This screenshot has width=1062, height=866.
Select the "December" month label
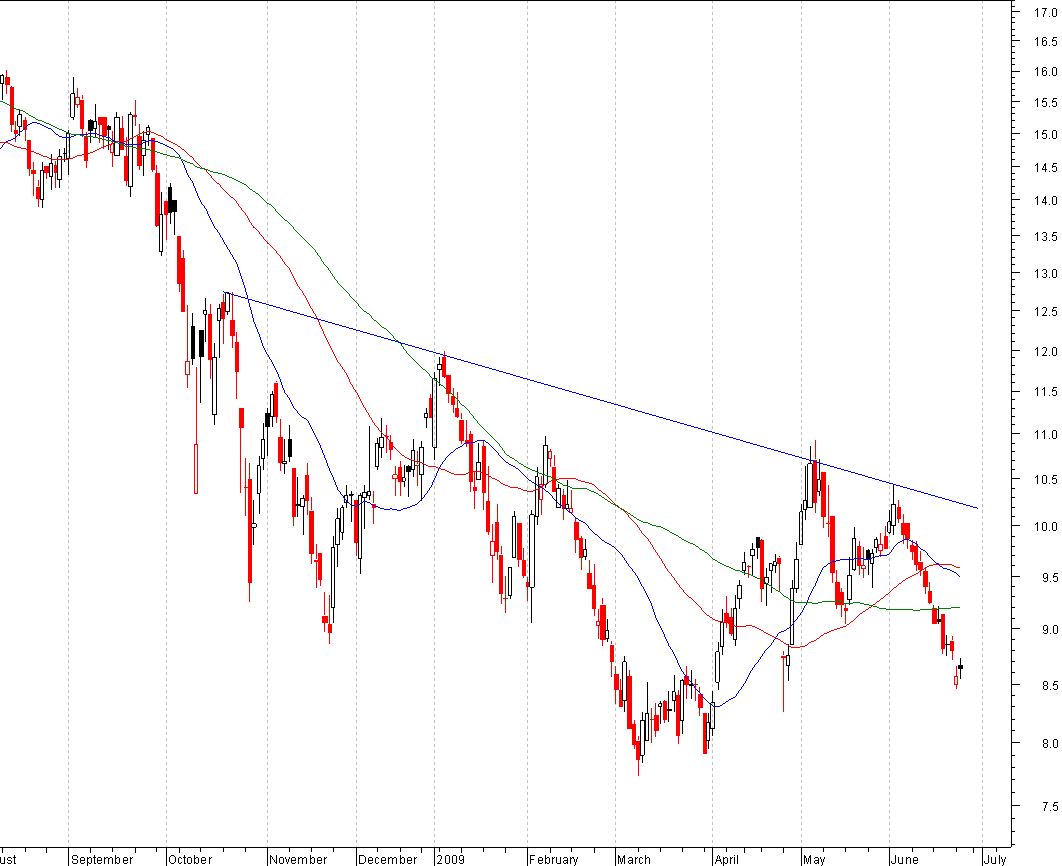pos(388,859)
